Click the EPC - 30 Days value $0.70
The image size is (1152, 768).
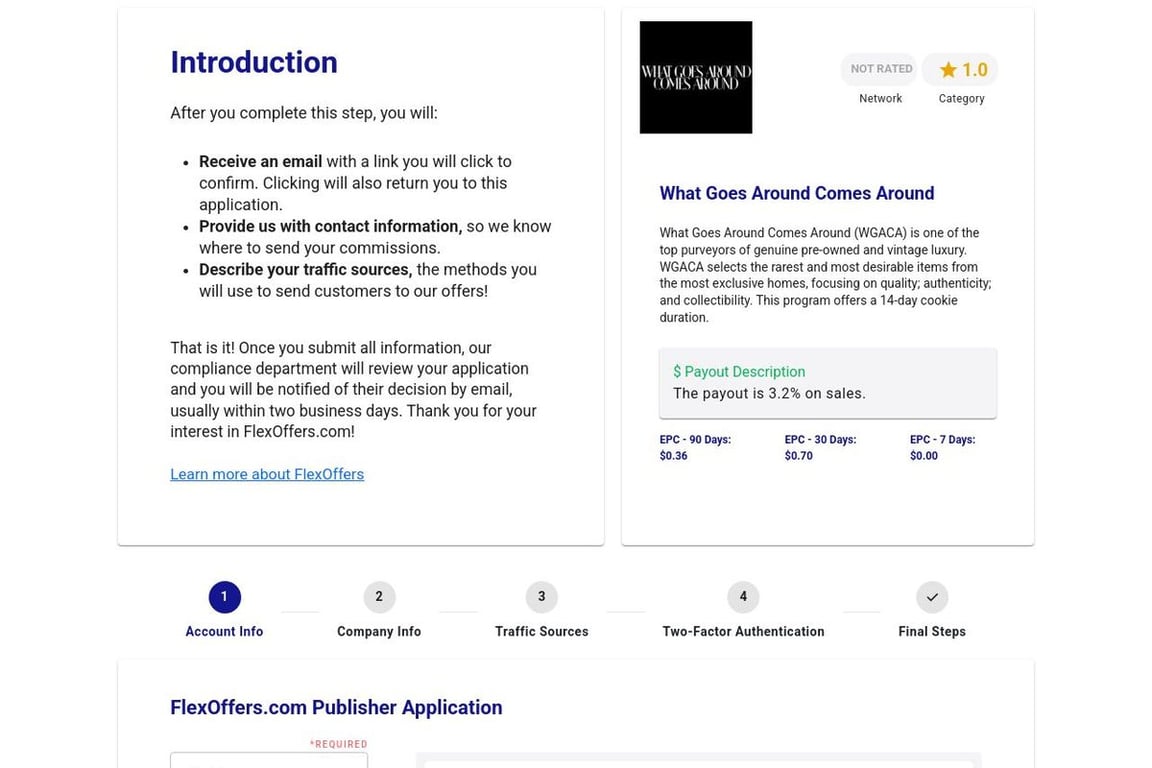(x=799, y=456)
